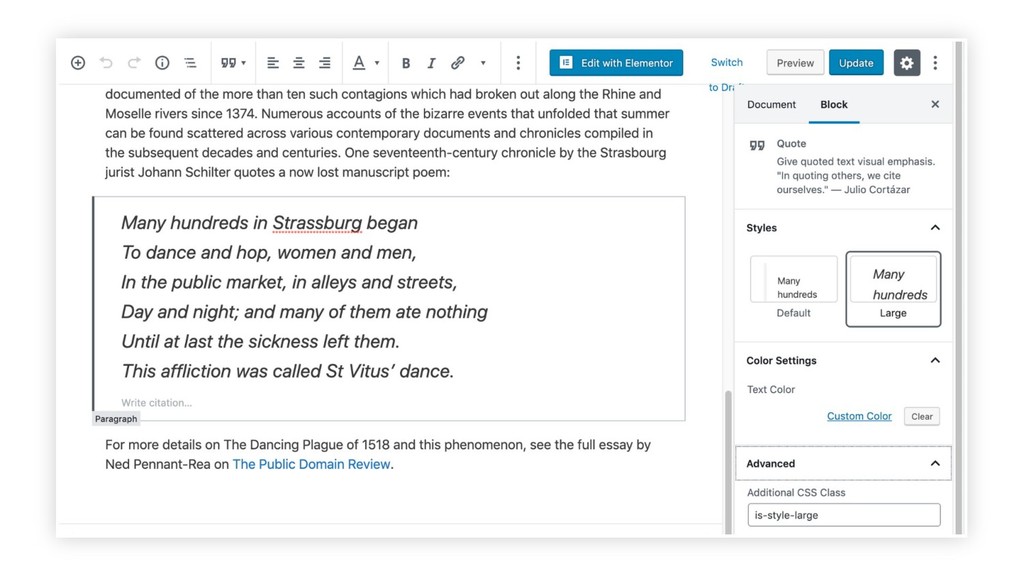
Task: Click the Undo arrow icon
Action: click(106, 63)
